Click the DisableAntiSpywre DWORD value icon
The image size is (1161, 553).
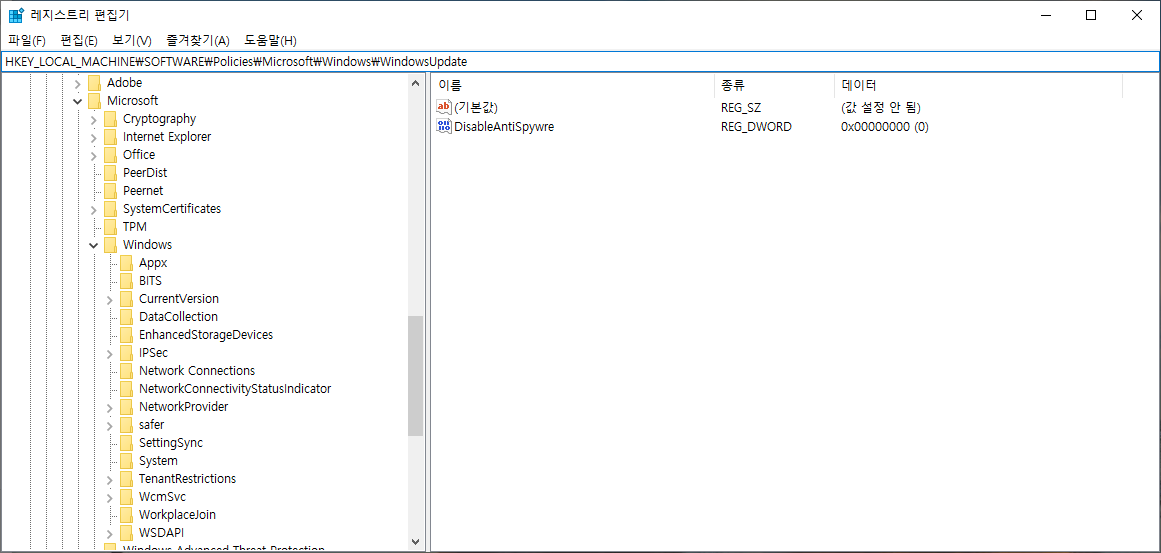[x=444, y=127]
